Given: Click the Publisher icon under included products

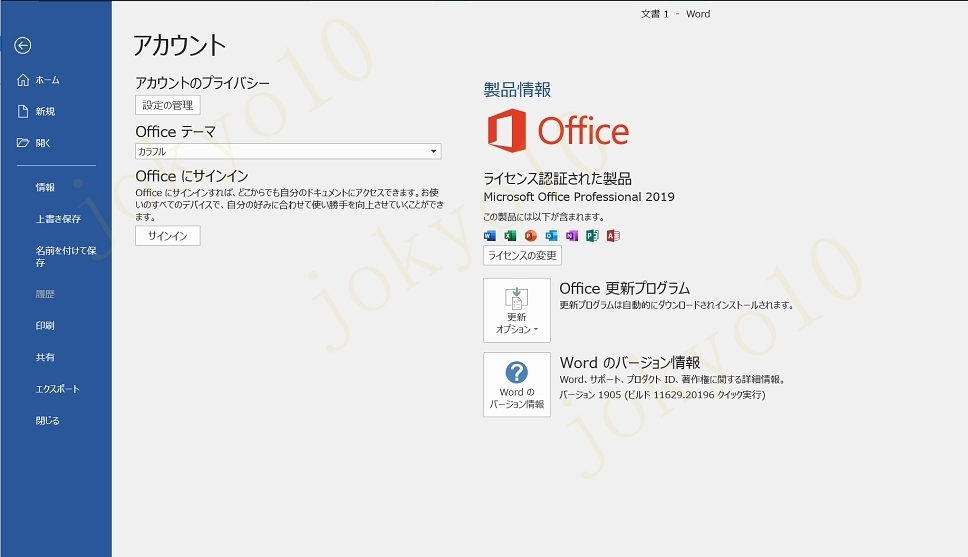Looking at the screenshot, I should click(x=592, y=236).
